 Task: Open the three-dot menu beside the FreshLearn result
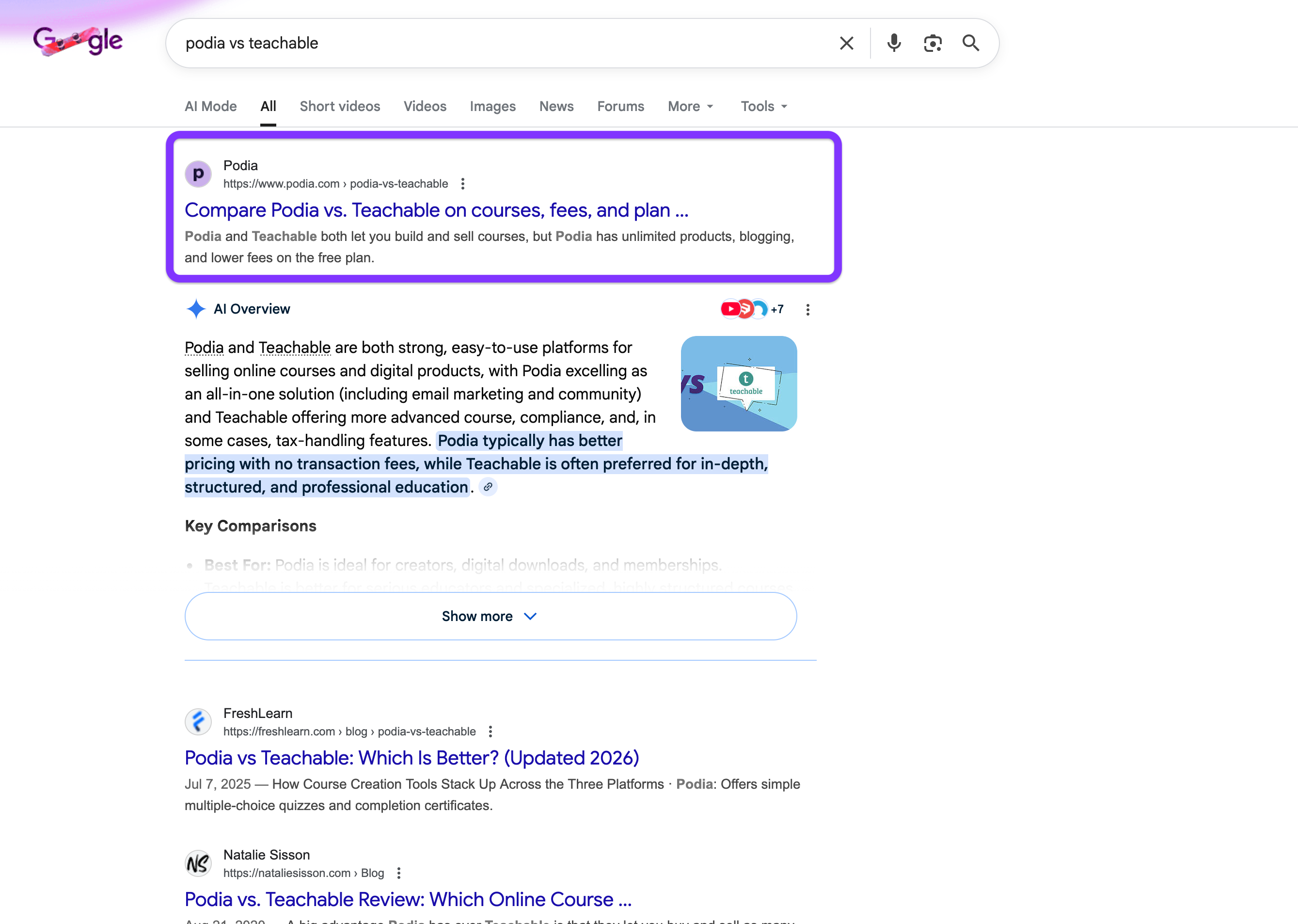[x=491, y=732]
